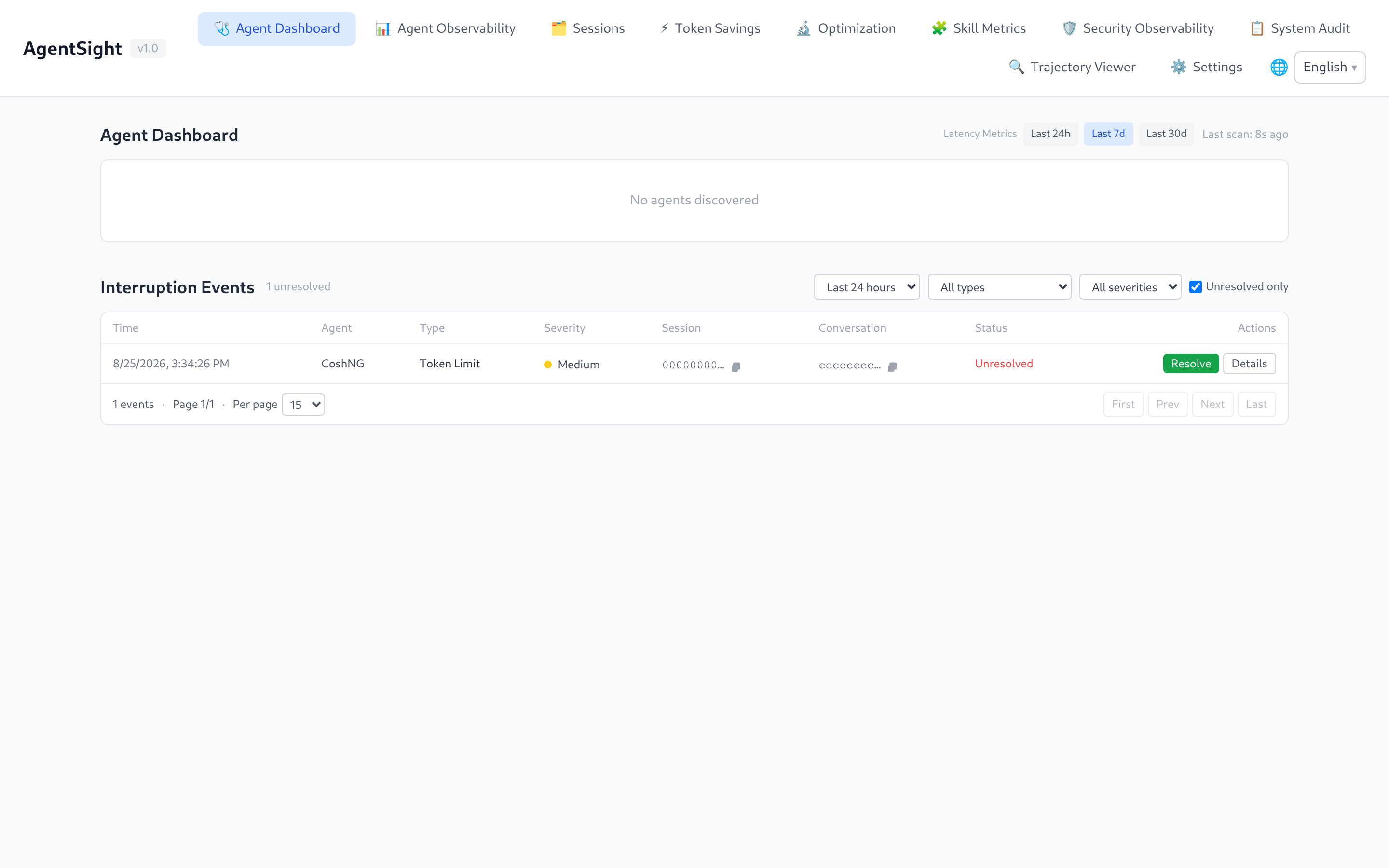Click the Status column header

[991, 328]
